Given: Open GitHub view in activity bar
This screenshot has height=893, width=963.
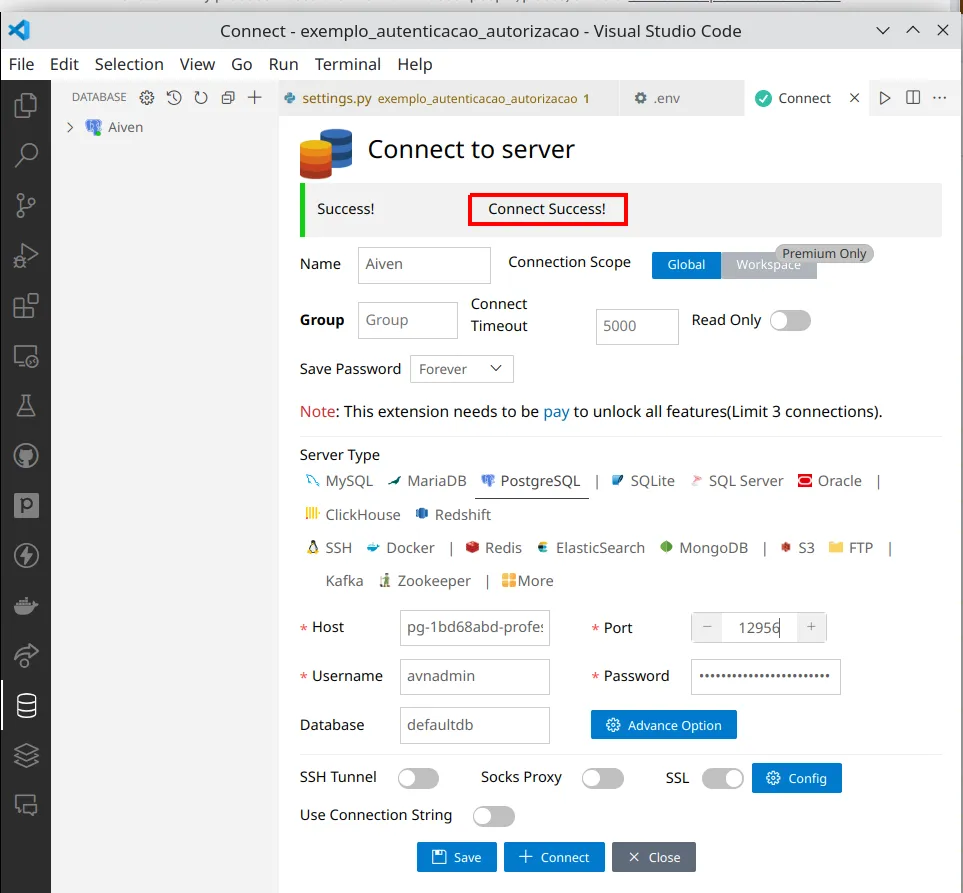Looking at the screenshot, I should 26,456.
